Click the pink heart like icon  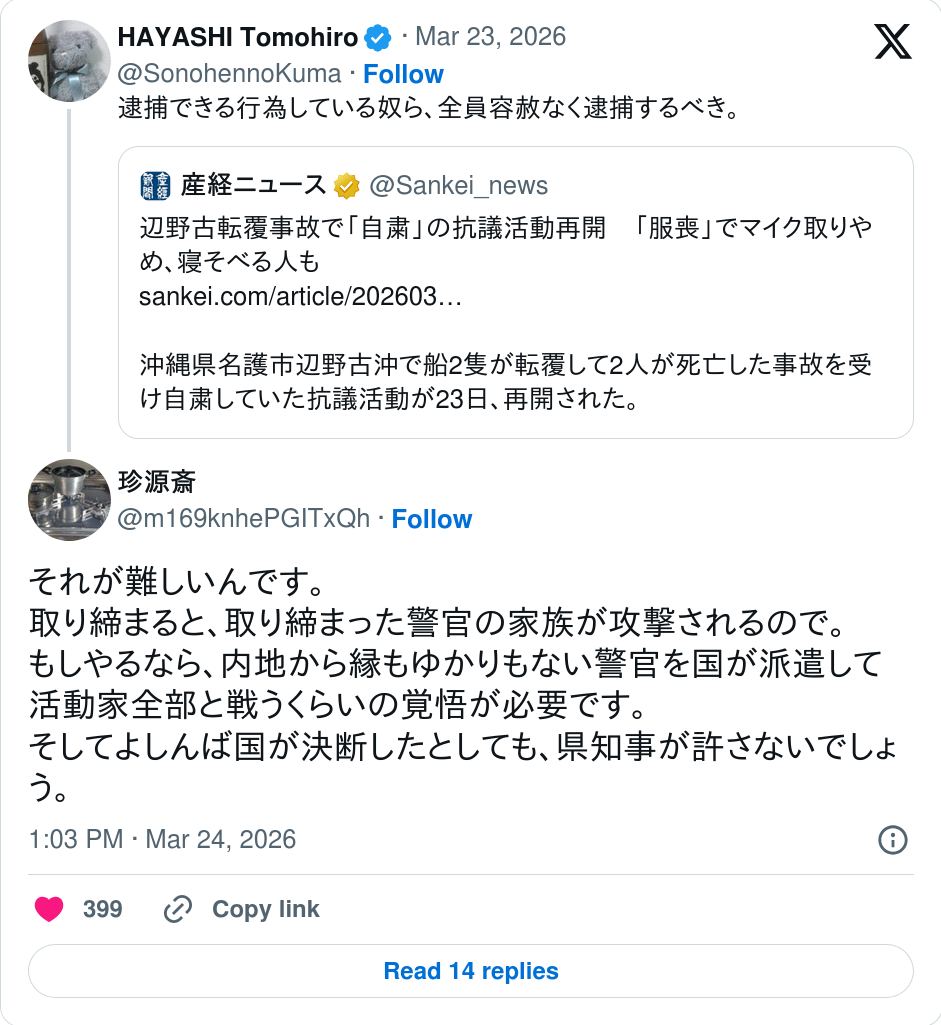click(49, 909)
